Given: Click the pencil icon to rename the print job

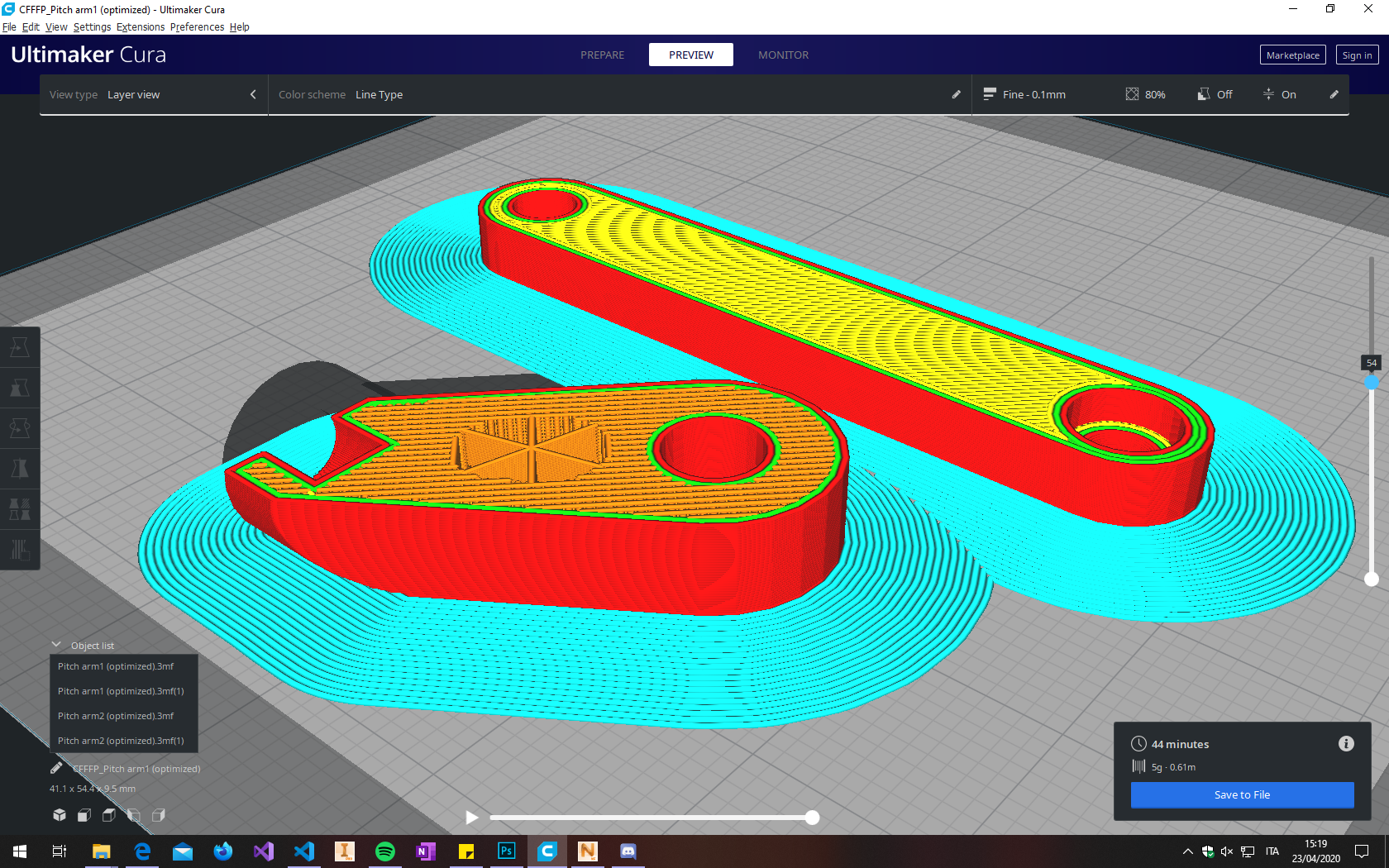Looking at the screenshot, I should click(56, 768).
